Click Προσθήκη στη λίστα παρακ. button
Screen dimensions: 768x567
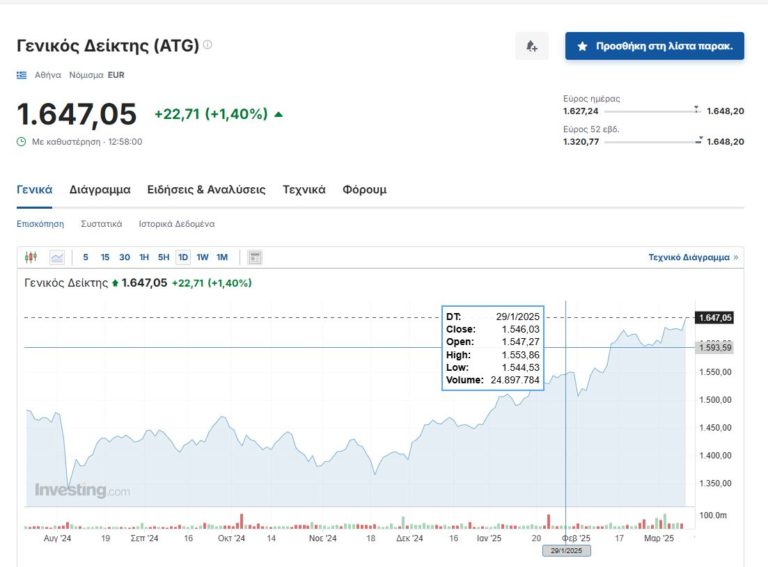[x=654, y=46]
